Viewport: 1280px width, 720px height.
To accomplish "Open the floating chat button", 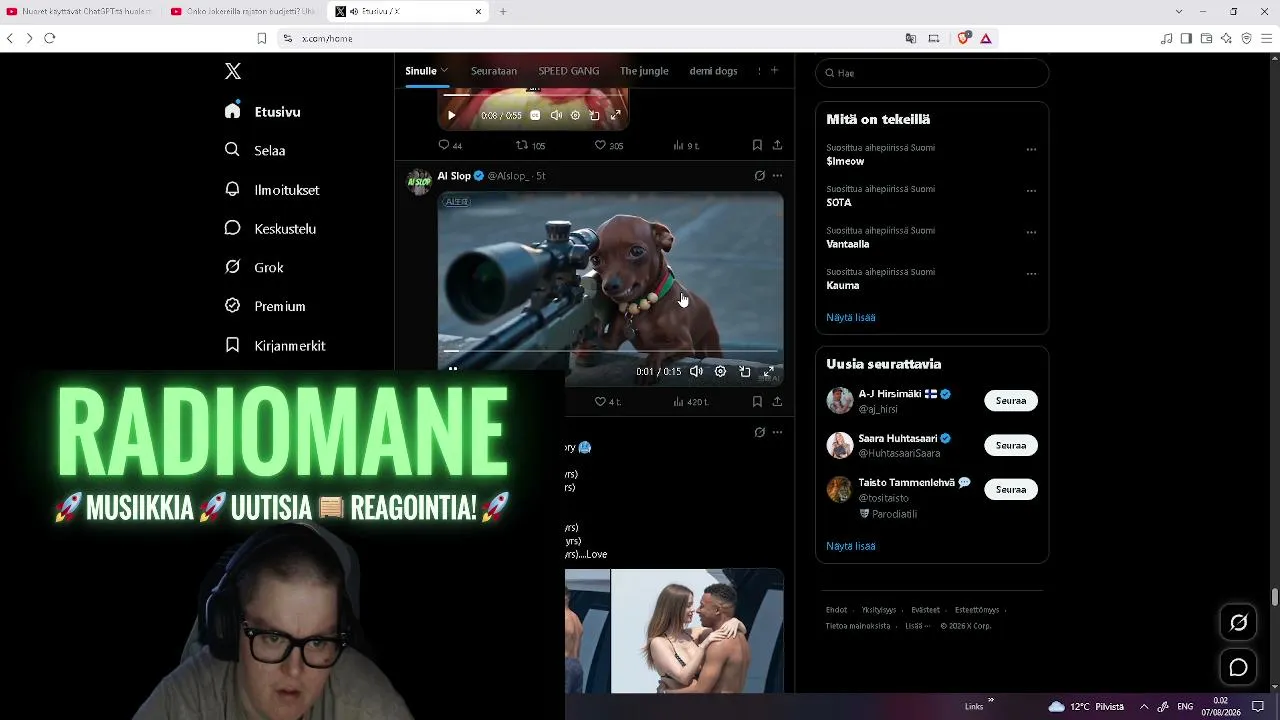I will [1238, 668].
